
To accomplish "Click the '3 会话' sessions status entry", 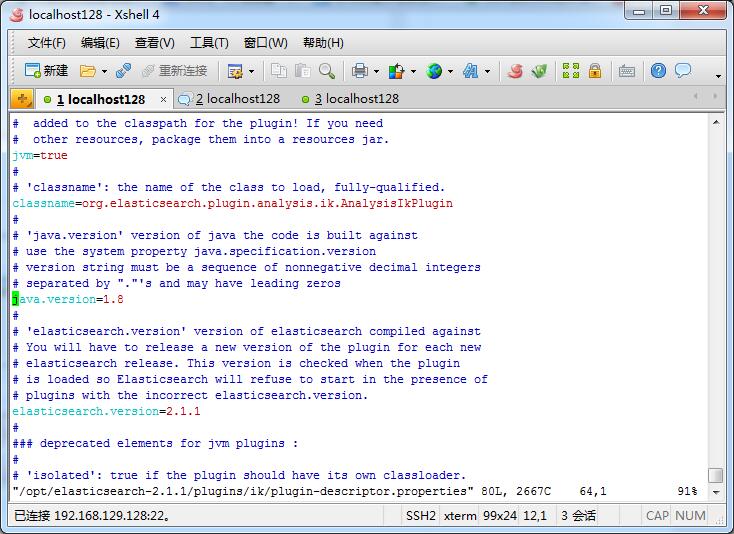I will click(x=578, y=515).
